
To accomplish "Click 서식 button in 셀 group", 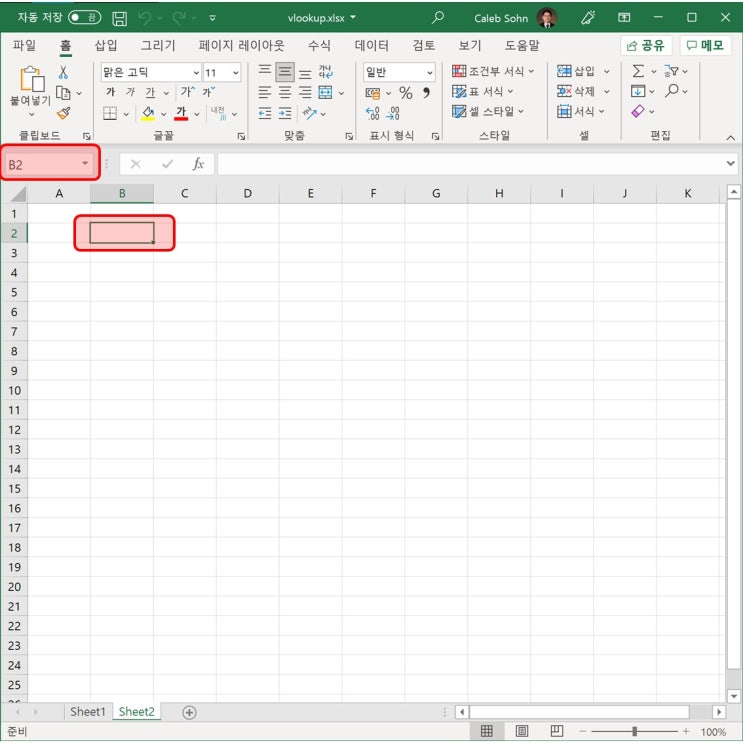I will 581,111.
